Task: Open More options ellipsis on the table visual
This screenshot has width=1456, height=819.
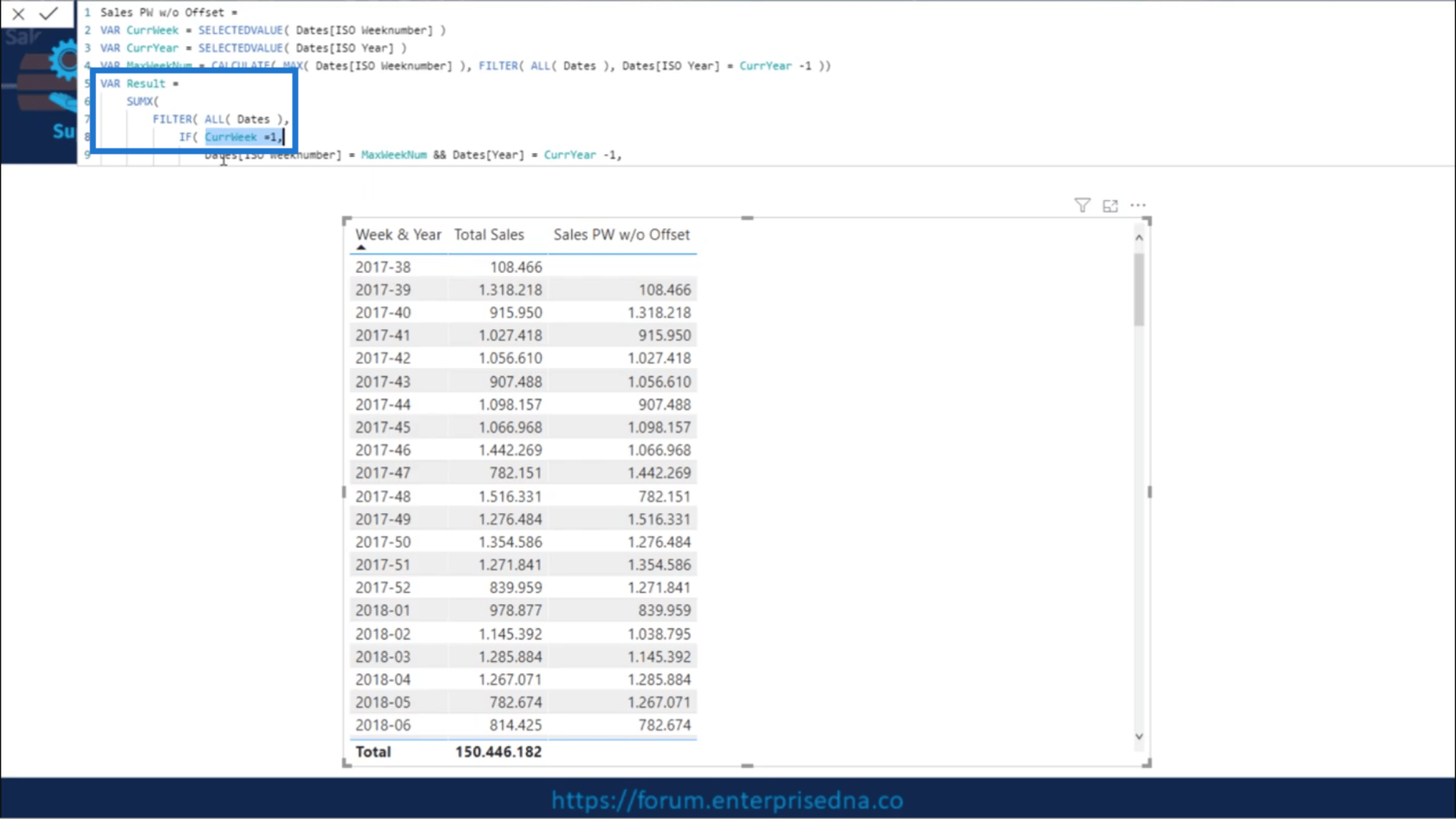Action: (1138, 205)
